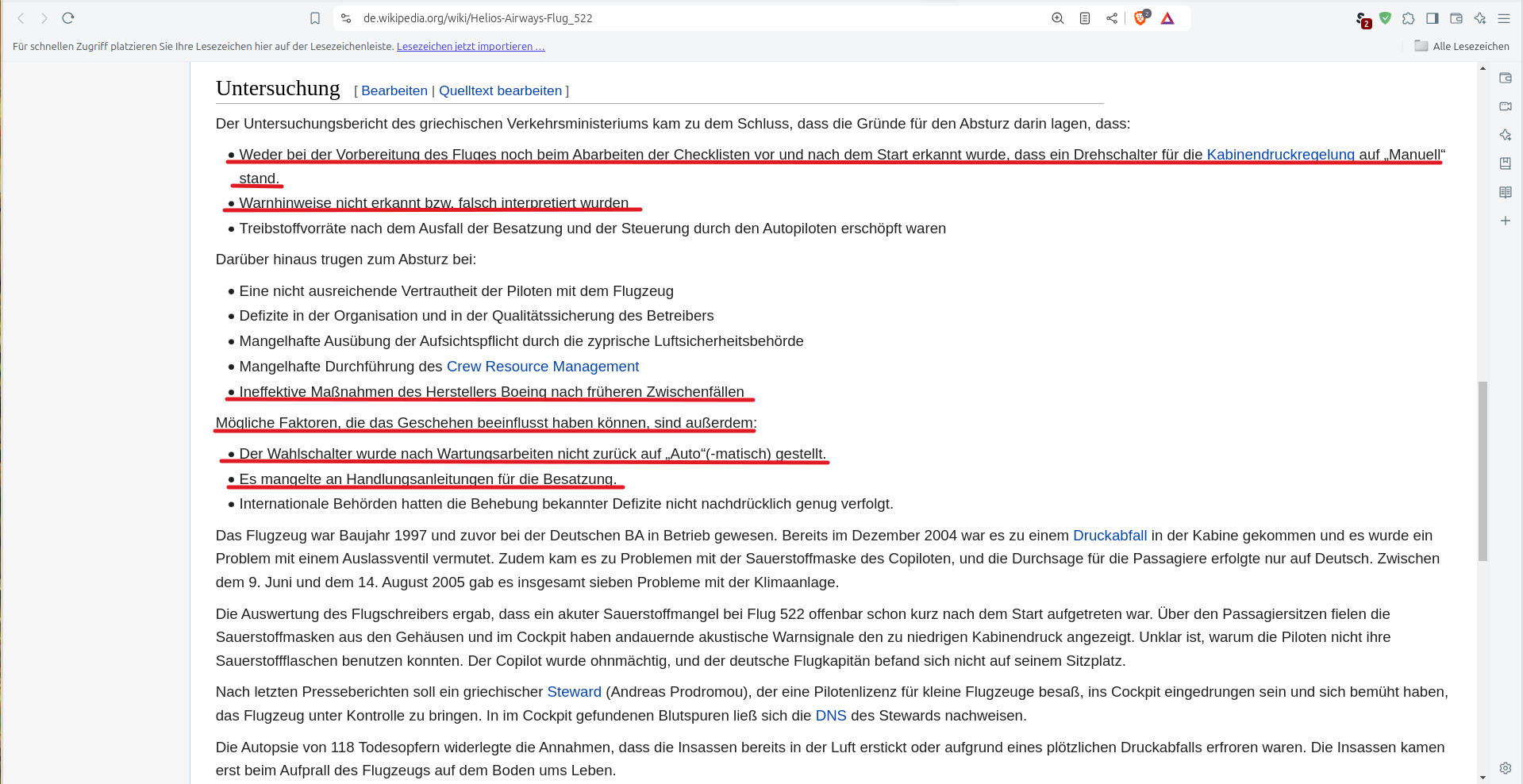Add a new item to sidebar
1523x784 pixels.
(1506, 221)
